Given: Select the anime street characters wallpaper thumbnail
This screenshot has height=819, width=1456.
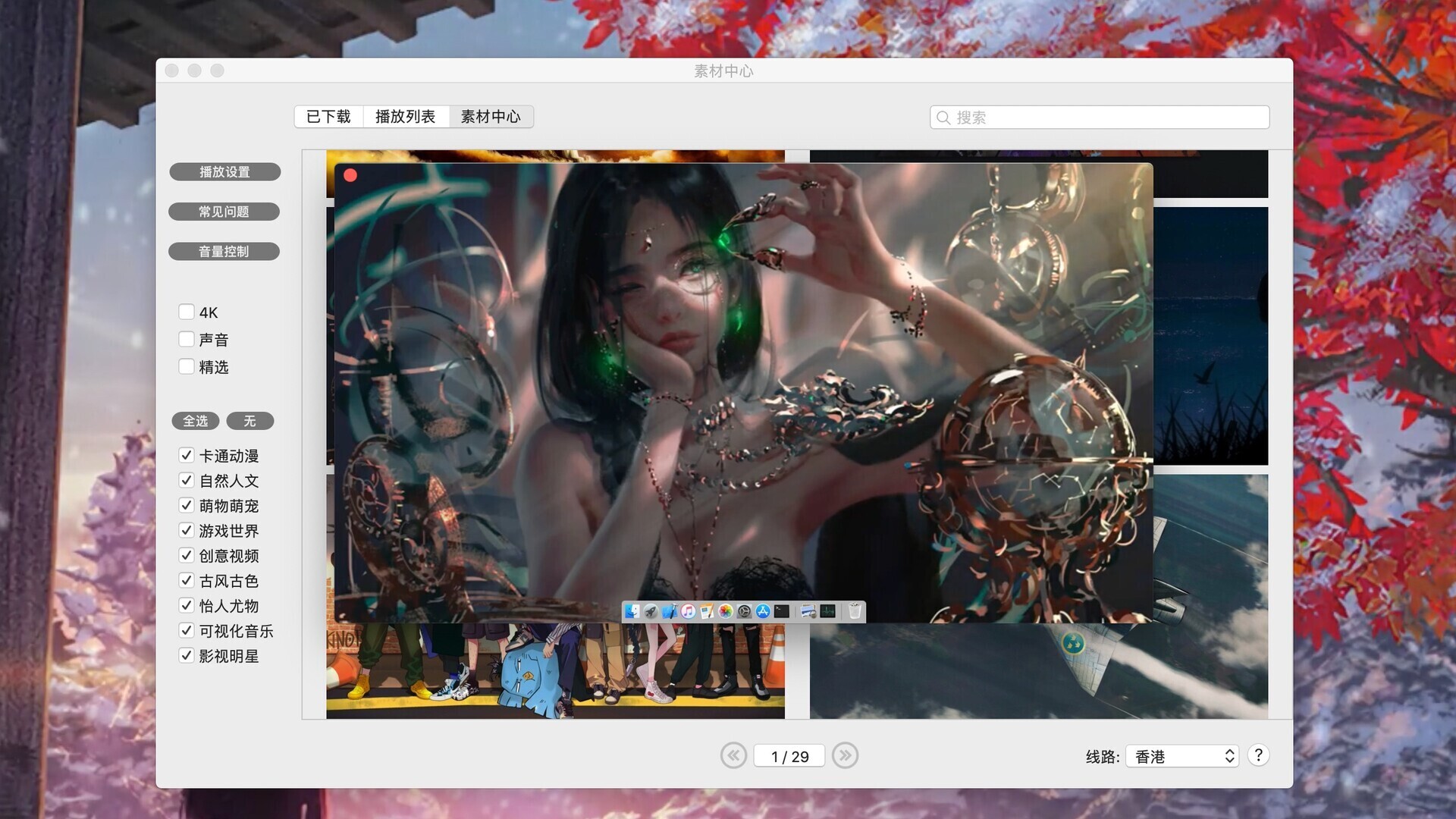Looking at the screenshot, I should point(555,670).
